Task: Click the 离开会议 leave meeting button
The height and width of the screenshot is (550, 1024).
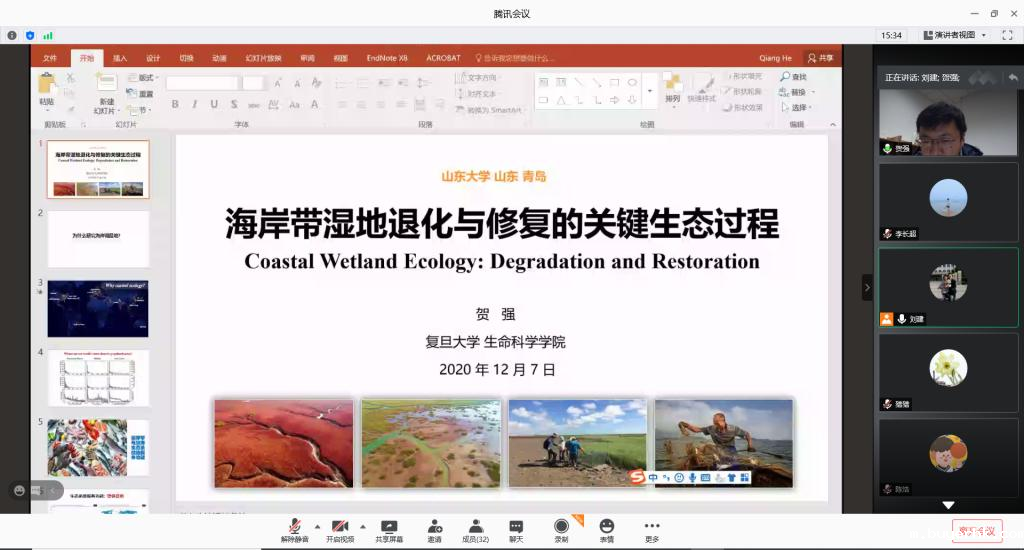Action: tap(976, 531)
